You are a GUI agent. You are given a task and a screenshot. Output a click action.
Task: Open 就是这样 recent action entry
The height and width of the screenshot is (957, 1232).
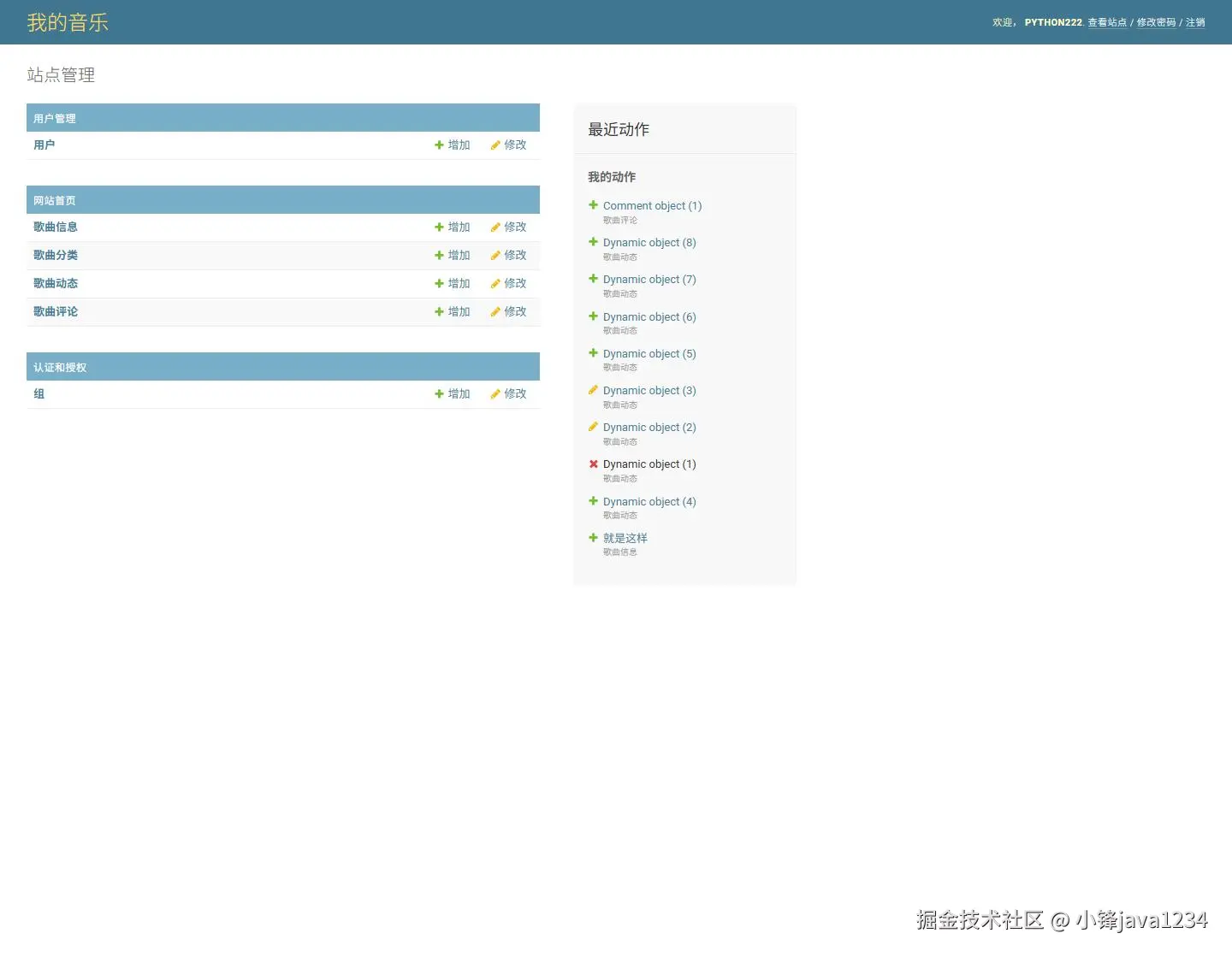click(625, 538)
